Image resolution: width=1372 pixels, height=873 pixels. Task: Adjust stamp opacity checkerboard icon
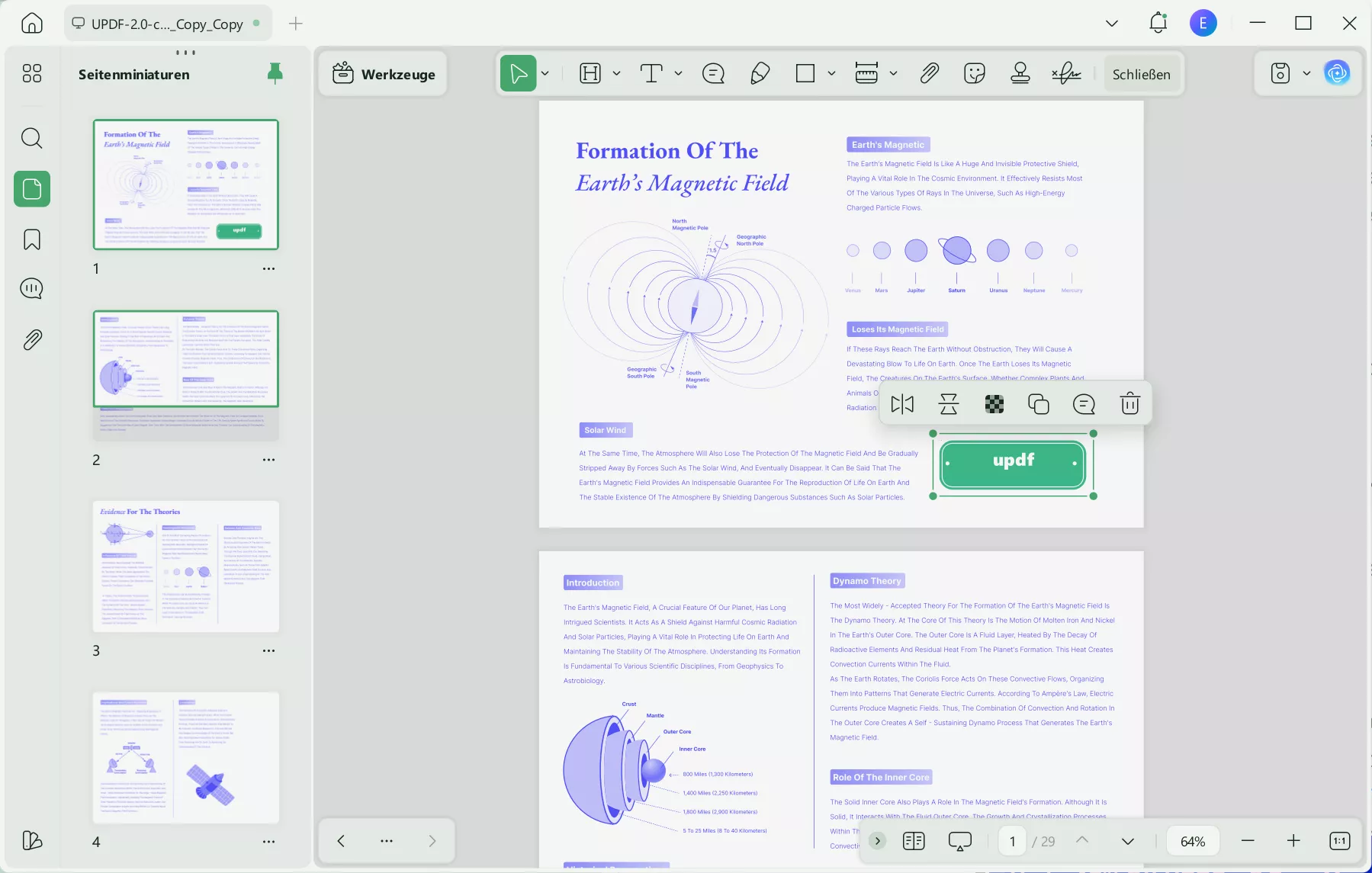tap(994, 404)
